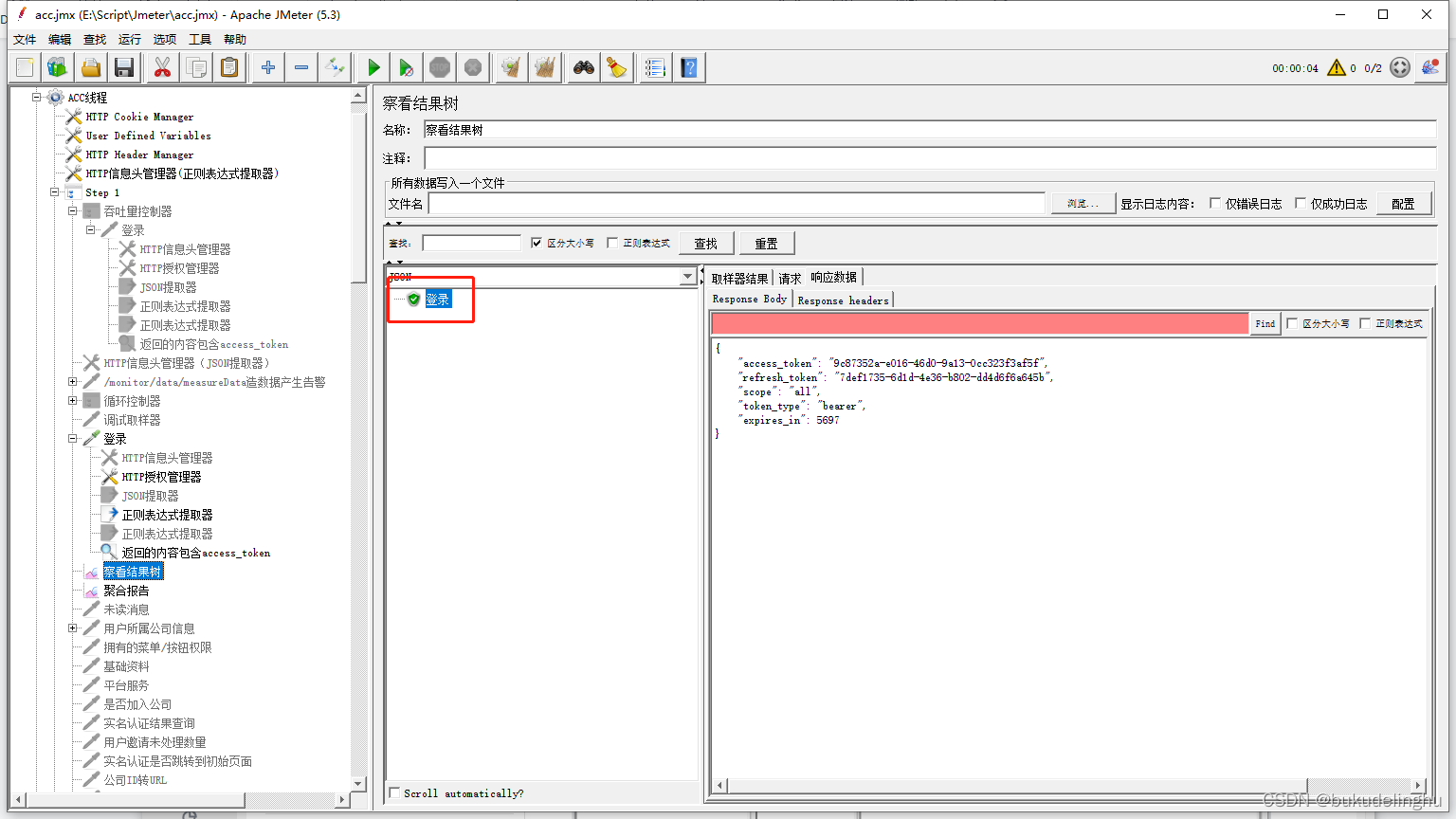Screen dimensions: 1456x819
Task: Click the thread count circular icon
Action: 1400,67
